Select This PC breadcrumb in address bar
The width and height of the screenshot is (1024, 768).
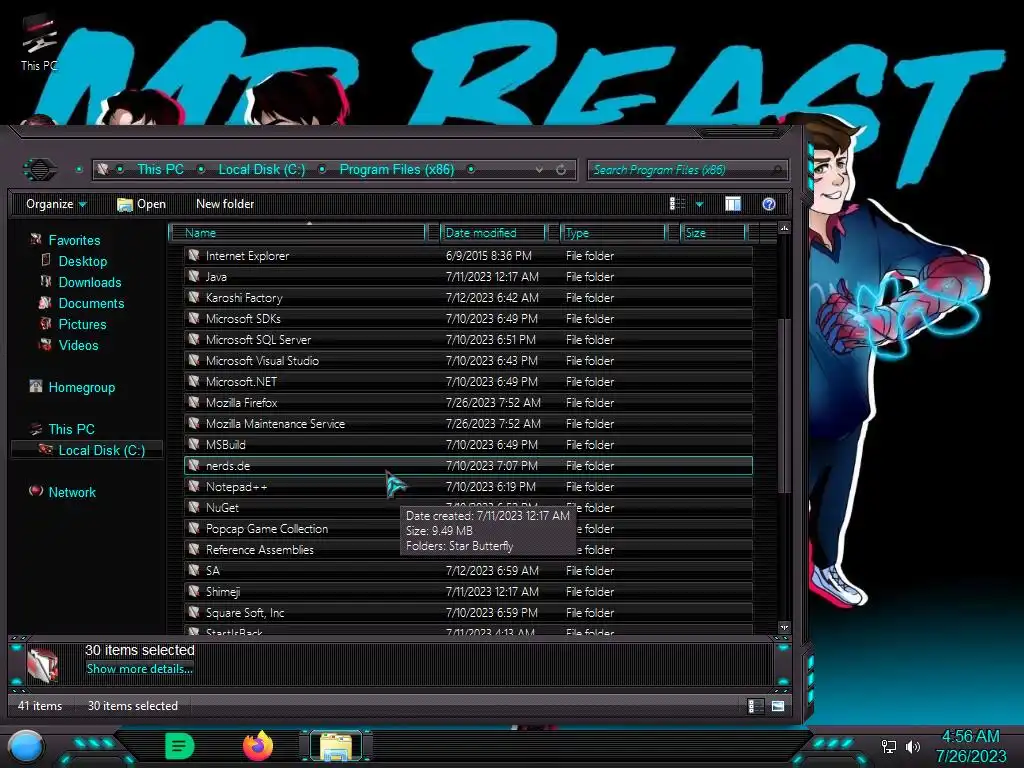point(160,169)
